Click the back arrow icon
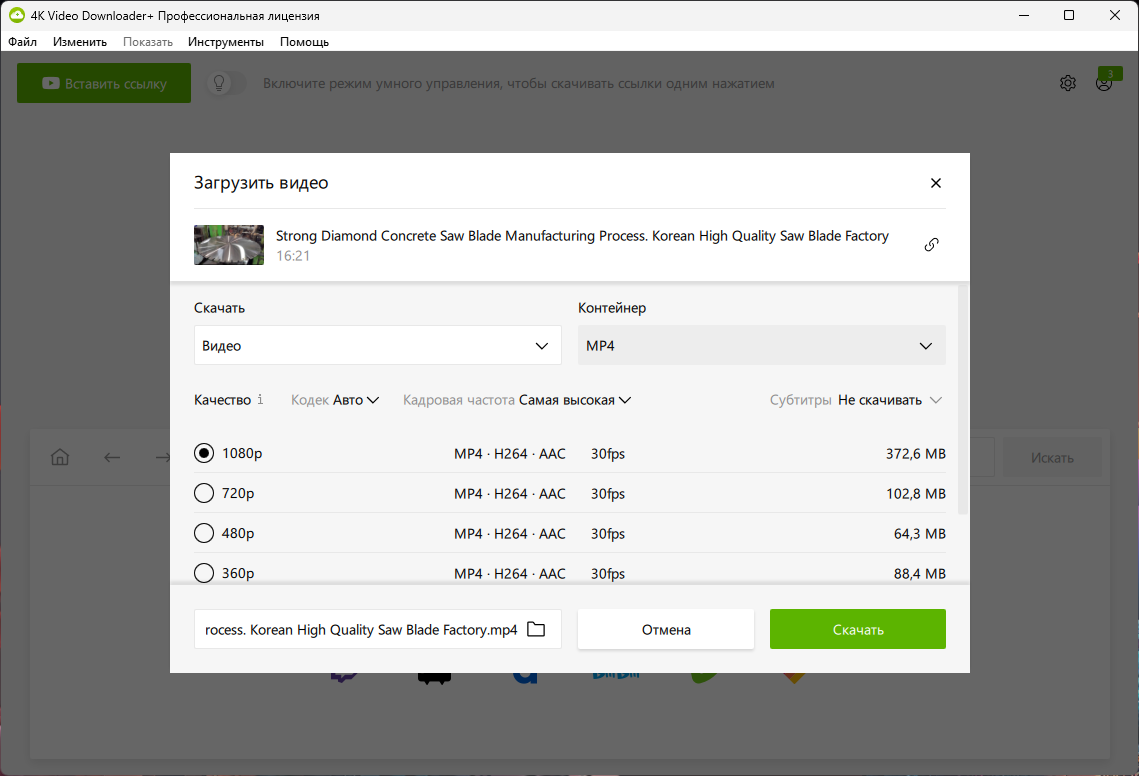 (112, 457)
